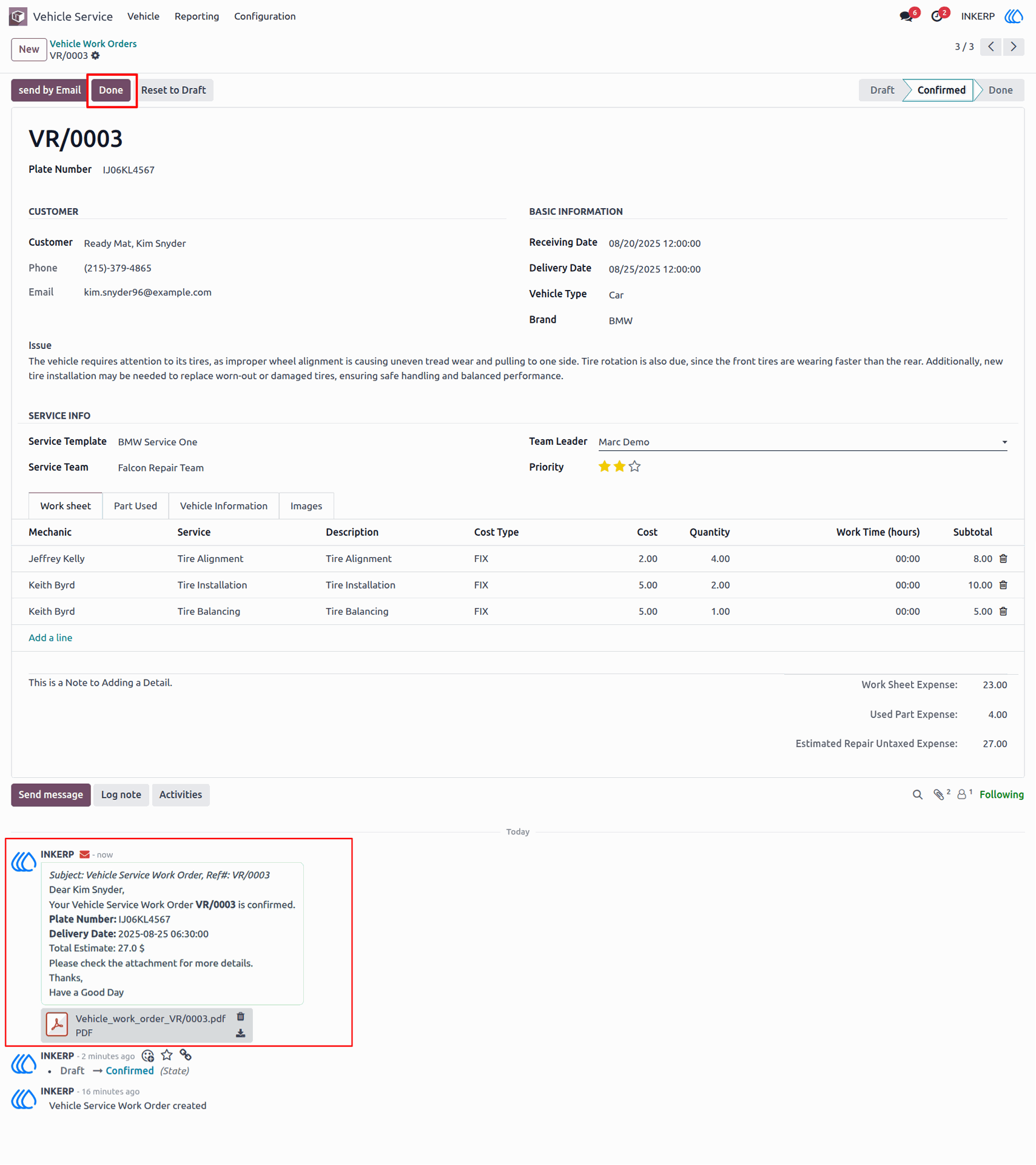Show the attachments paperclip with 2 files

941,794
